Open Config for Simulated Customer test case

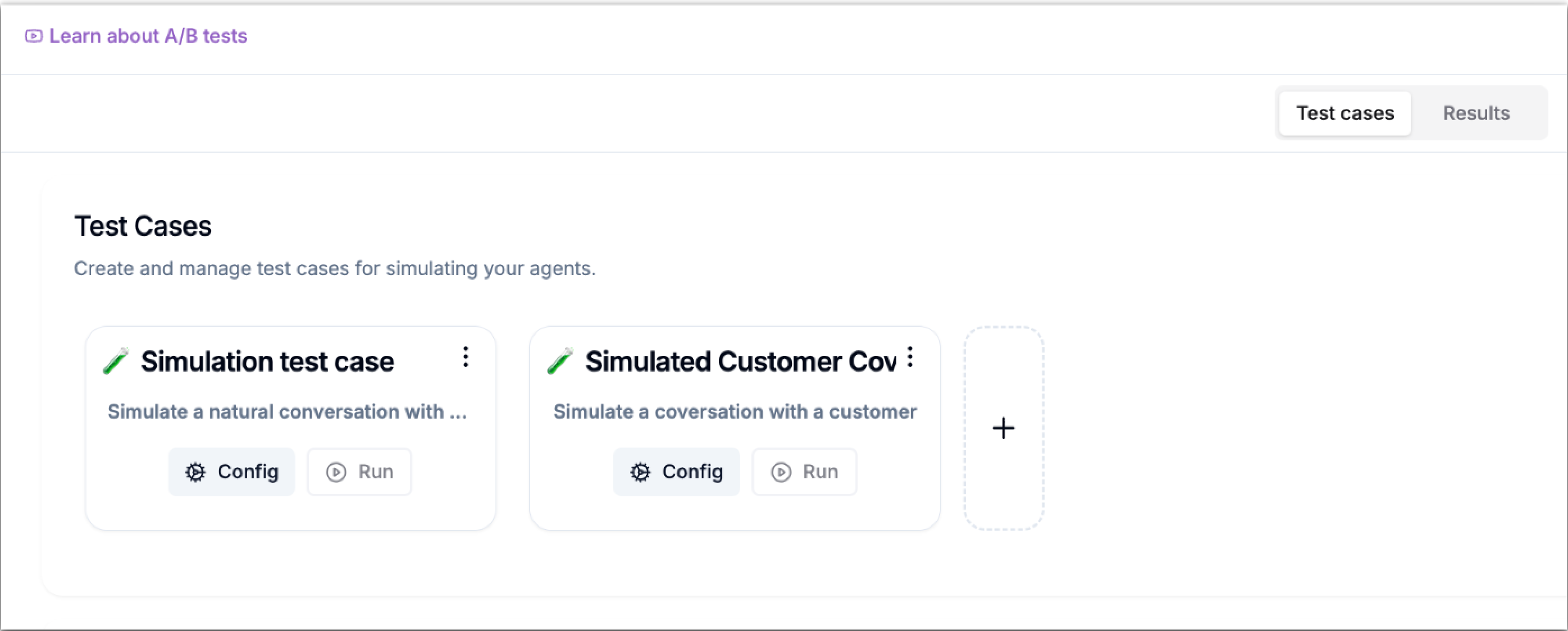676,472
